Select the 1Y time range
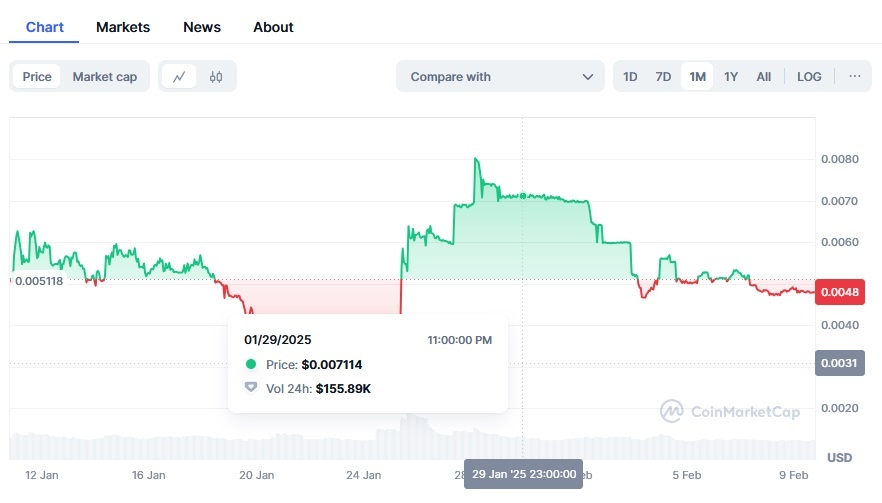 (731, 77)
